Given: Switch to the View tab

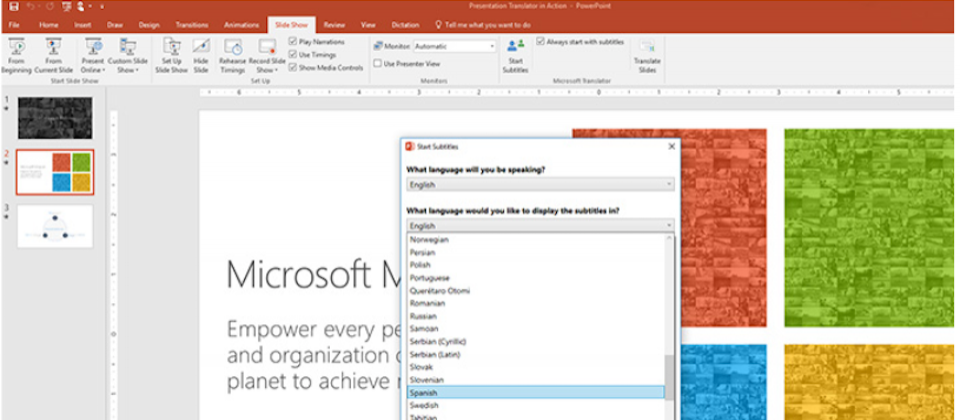Looking at the screenshot, I should pos(368,25).
